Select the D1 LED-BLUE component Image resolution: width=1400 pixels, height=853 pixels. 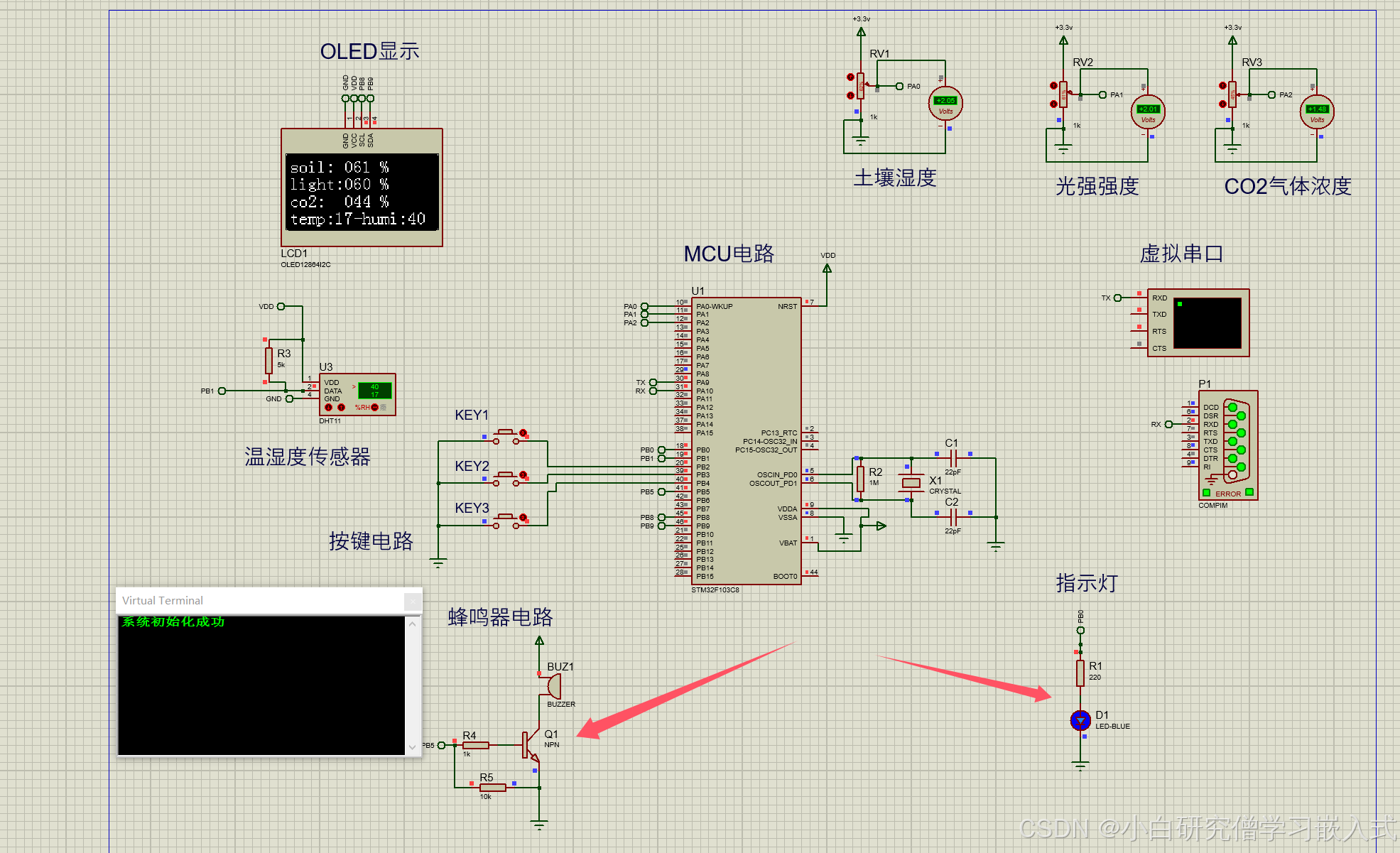pyautogui.click(x=1080, y=720)
